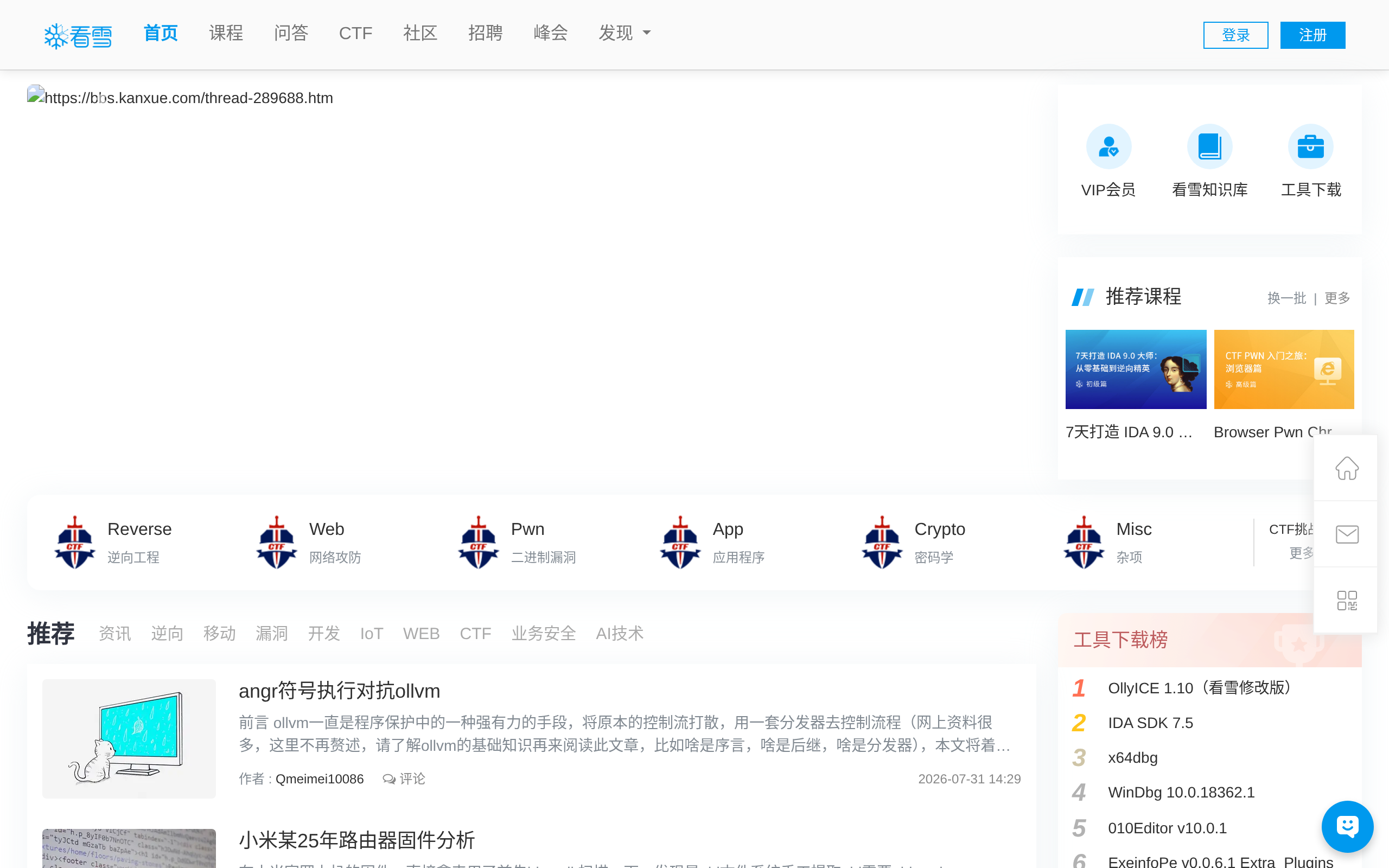Open the 社区 nav item

pyautogui.click(x=420, y=33)
